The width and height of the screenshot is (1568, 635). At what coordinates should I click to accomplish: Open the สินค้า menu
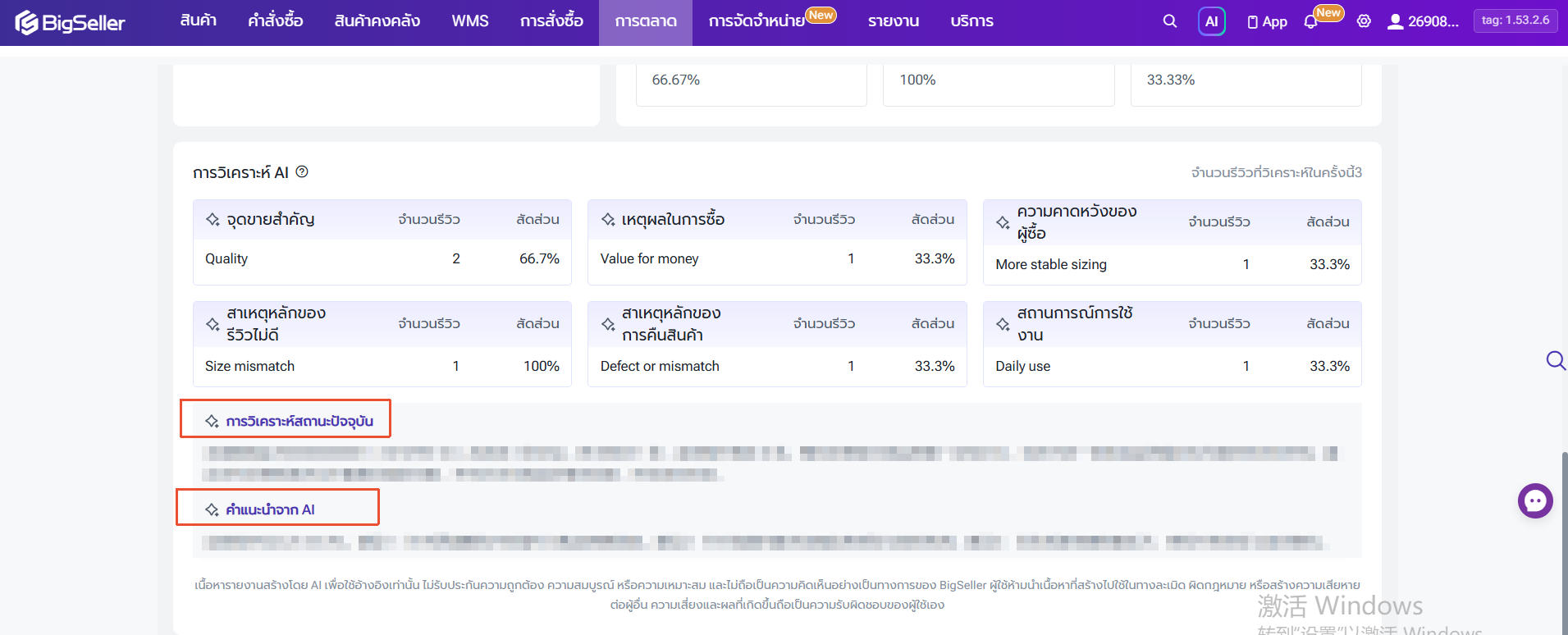[x=199, y=21]
